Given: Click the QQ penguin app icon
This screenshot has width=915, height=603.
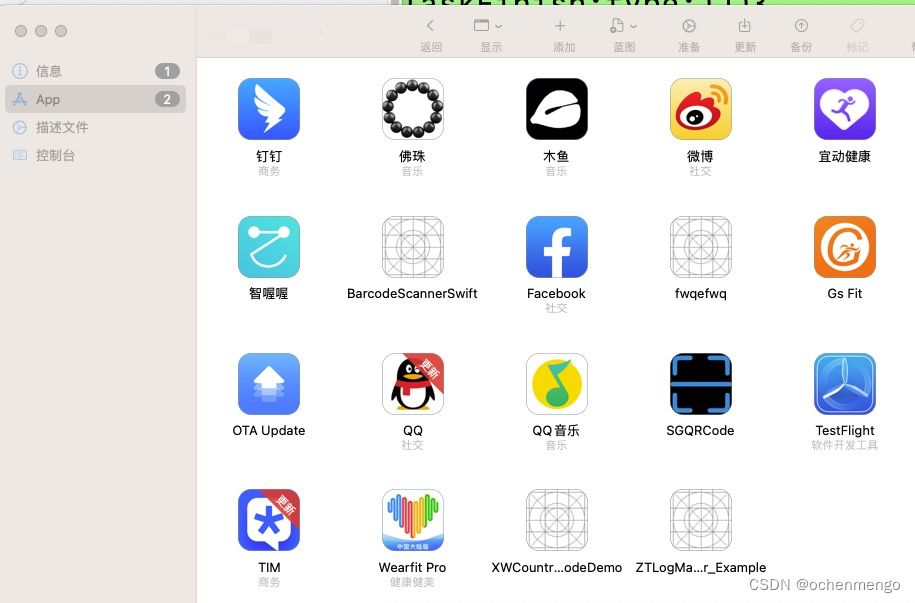Looking at the screenshot, I should coord(413,384).
